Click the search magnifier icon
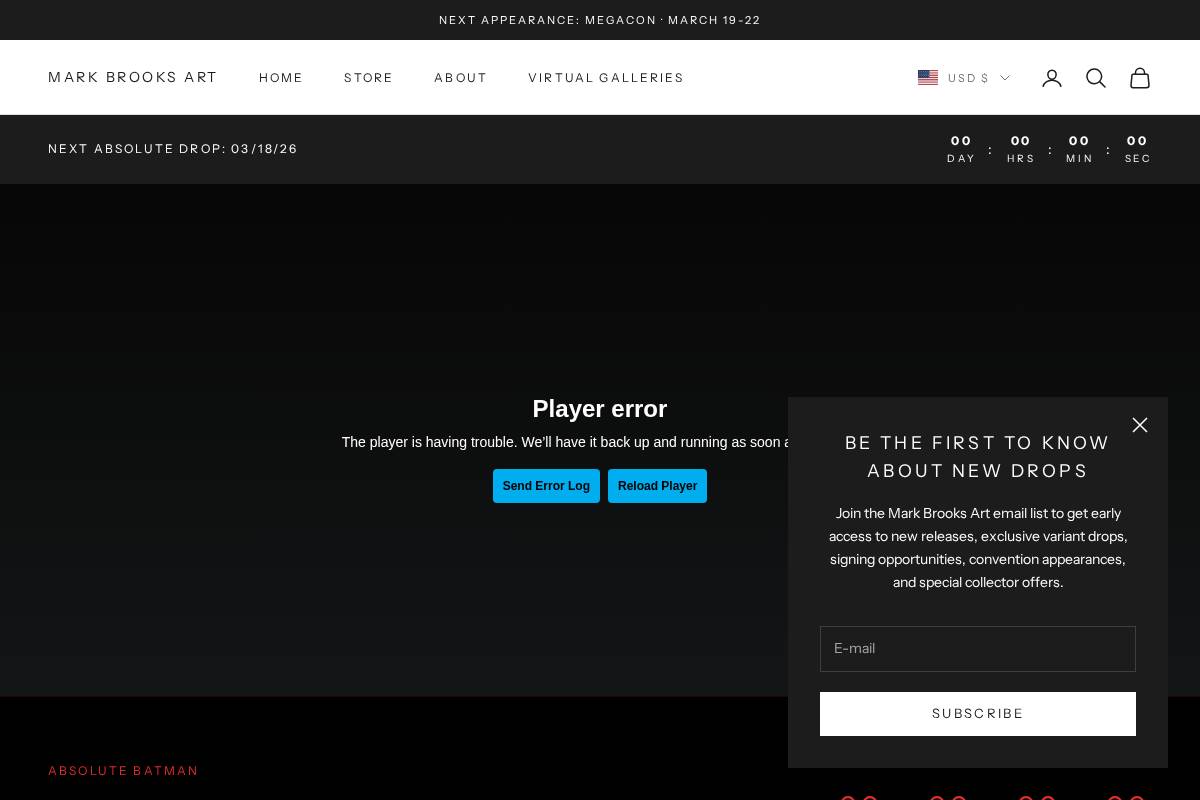Screen dimensions: 1200x800 (x=1096, y=77)
